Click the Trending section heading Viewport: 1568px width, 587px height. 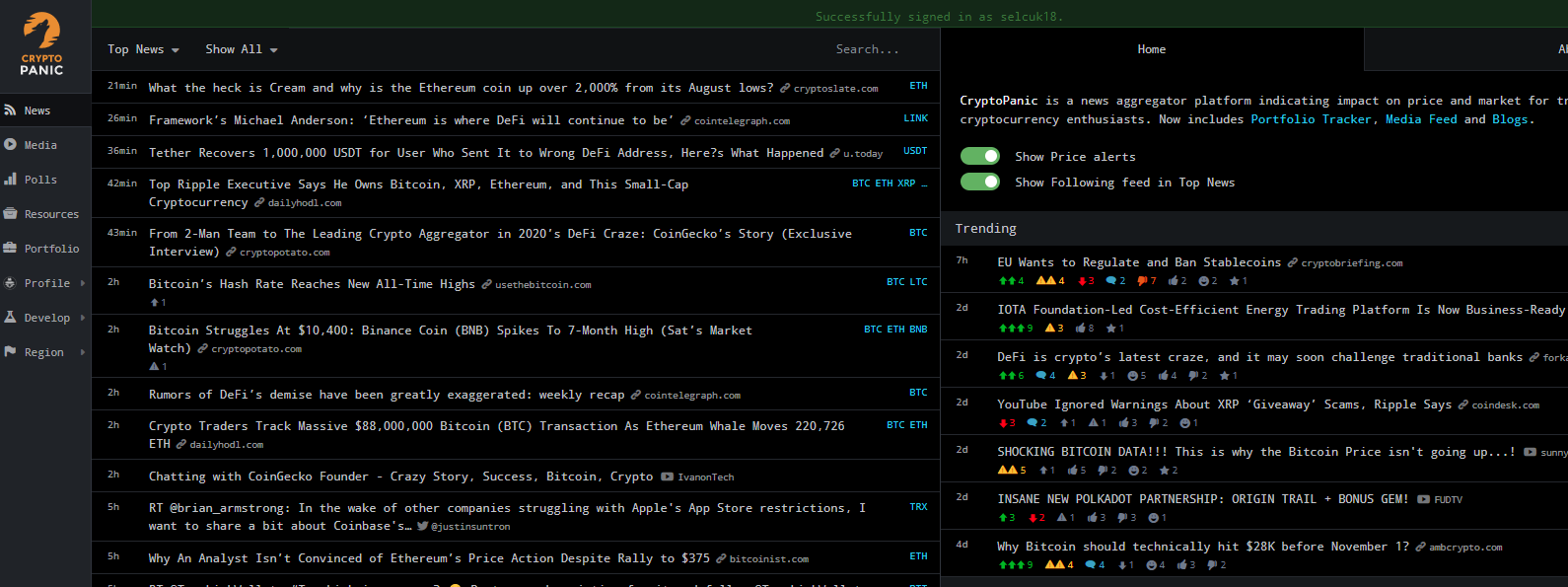[985, 229]
